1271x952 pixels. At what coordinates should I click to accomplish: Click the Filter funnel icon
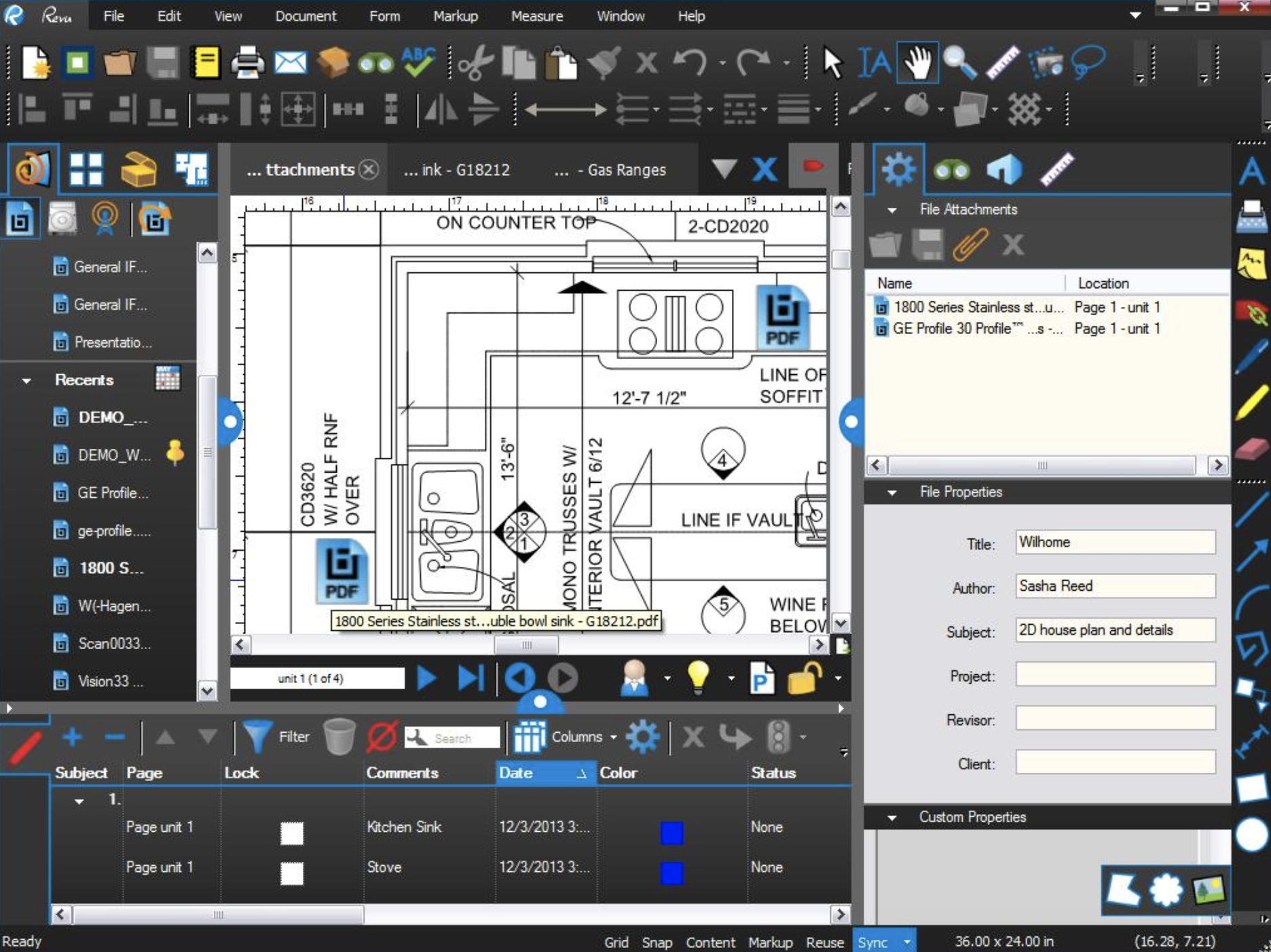257,737
